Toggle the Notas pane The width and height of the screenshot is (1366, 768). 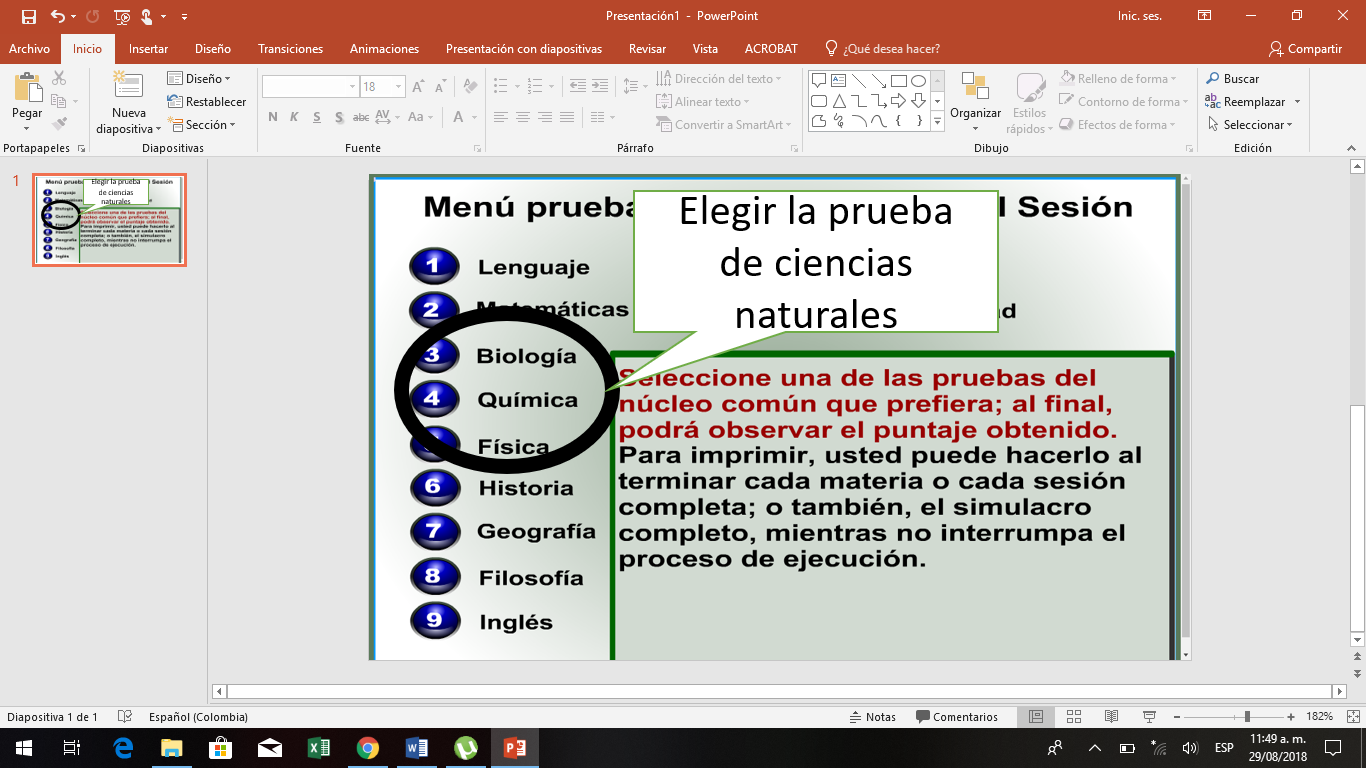[x=872, y=717]
